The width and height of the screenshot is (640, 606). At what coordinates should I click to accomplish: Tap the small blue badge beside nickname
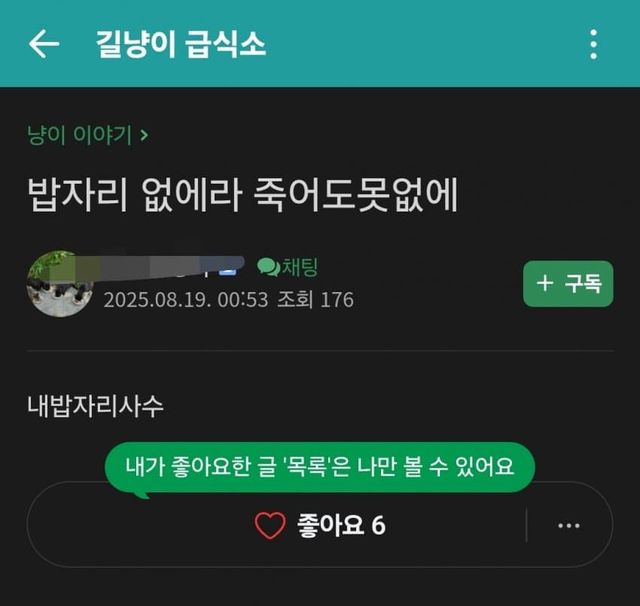point(227,271)
